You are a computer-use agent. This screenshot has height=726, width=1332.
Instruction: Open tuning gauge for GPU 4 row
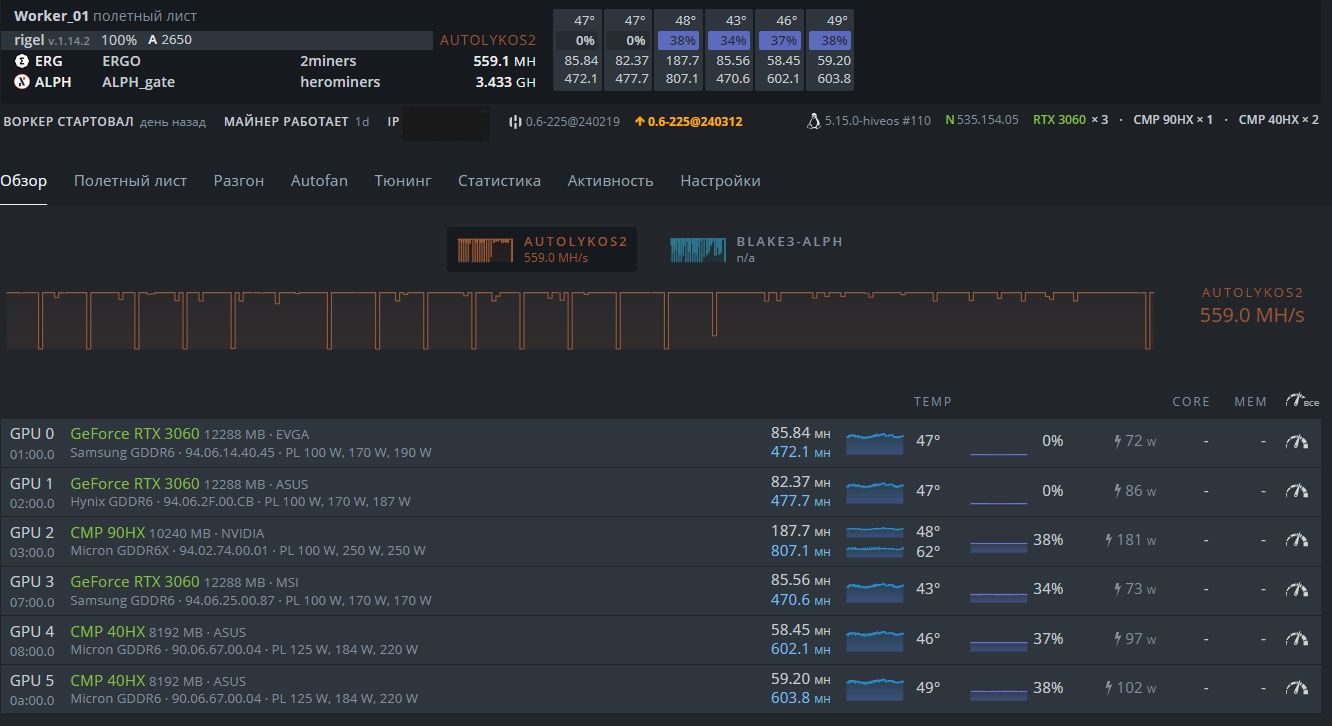(x=1297, y=639)
